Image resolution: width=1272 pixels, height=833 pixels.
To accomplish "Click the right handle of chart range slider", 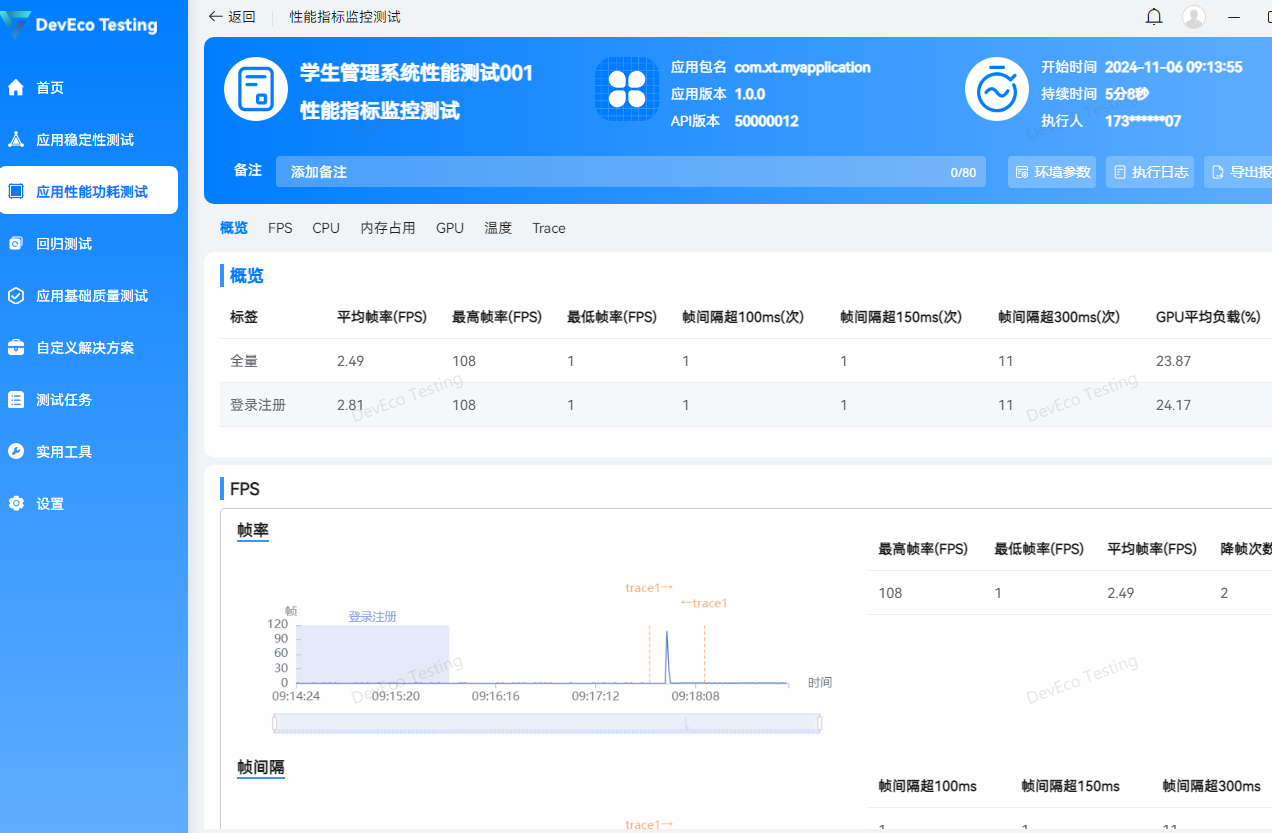I will tap(820, 723).
